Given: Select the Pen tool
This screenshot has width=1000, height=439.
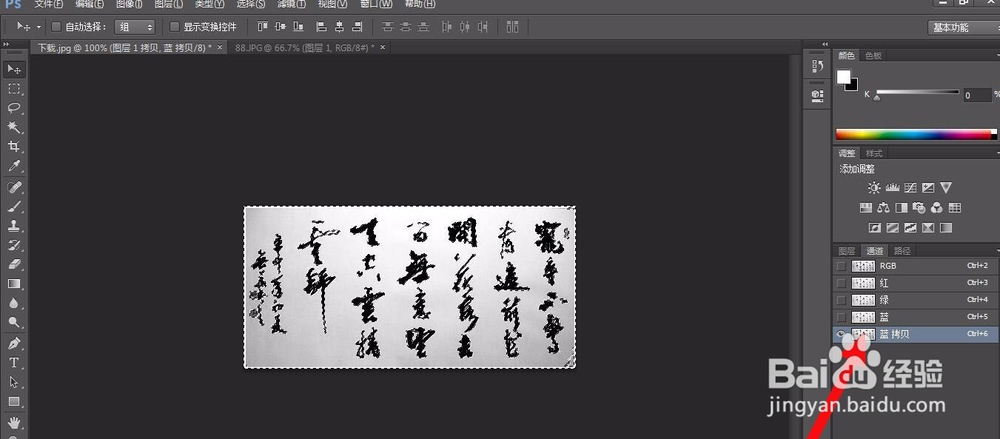Looking at the screenshot, I should pyautogui.click(x=14, y=344).
